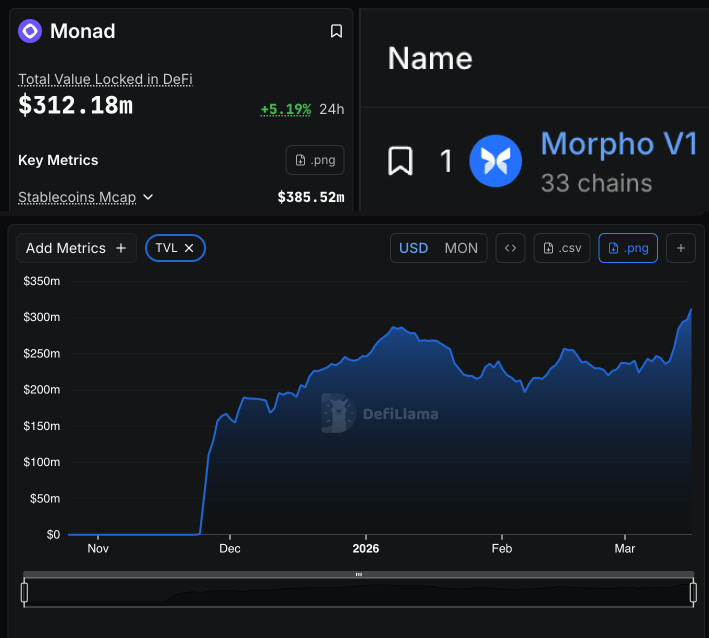Switch chart denomination to USD

point(413,248)
